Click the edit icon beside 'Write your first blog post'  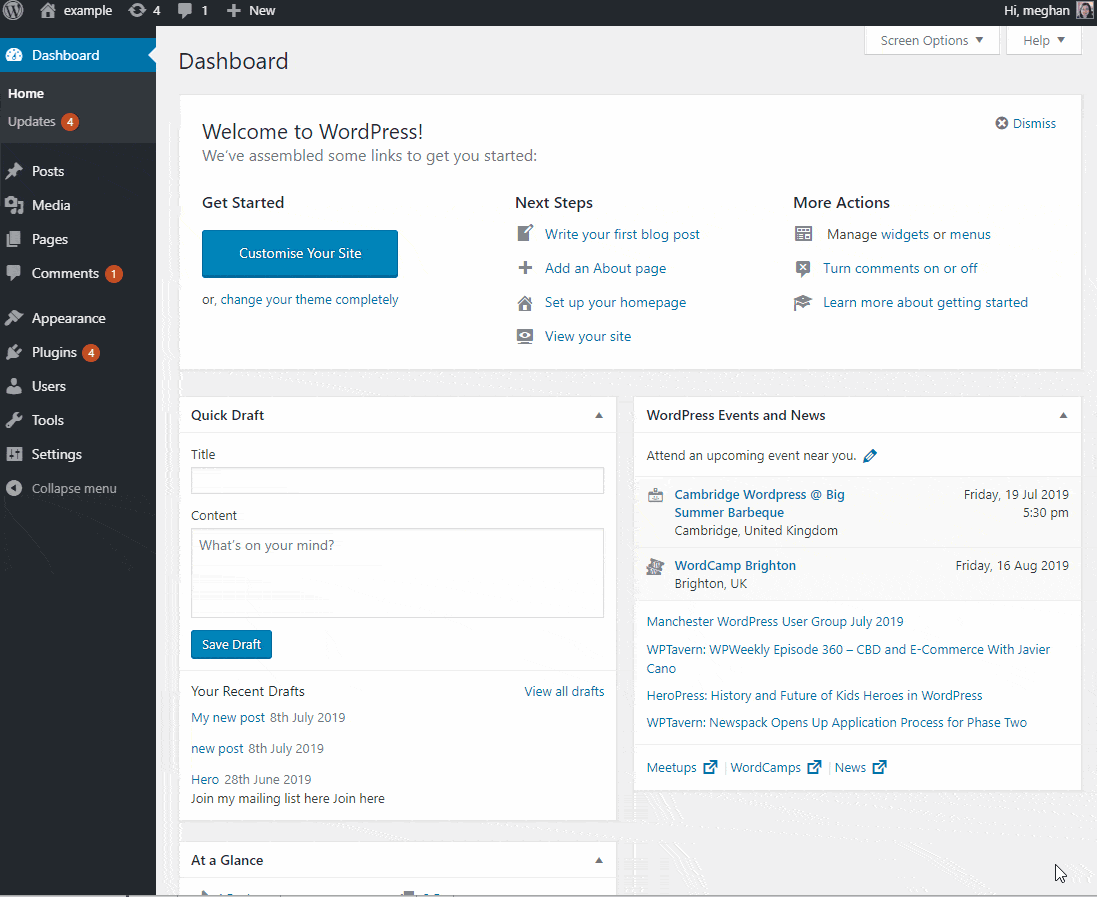(x=525, y=233)
